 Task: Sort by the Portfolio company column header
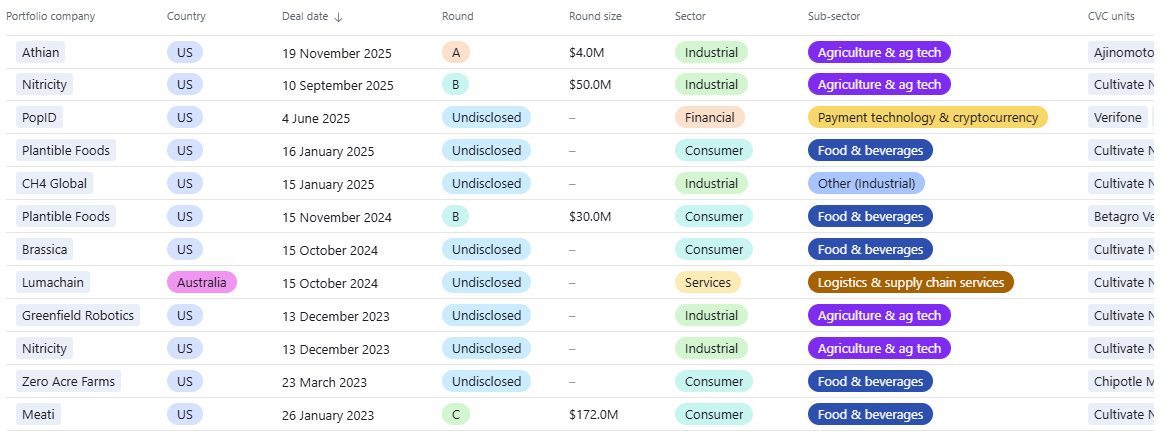coord(49,17)
